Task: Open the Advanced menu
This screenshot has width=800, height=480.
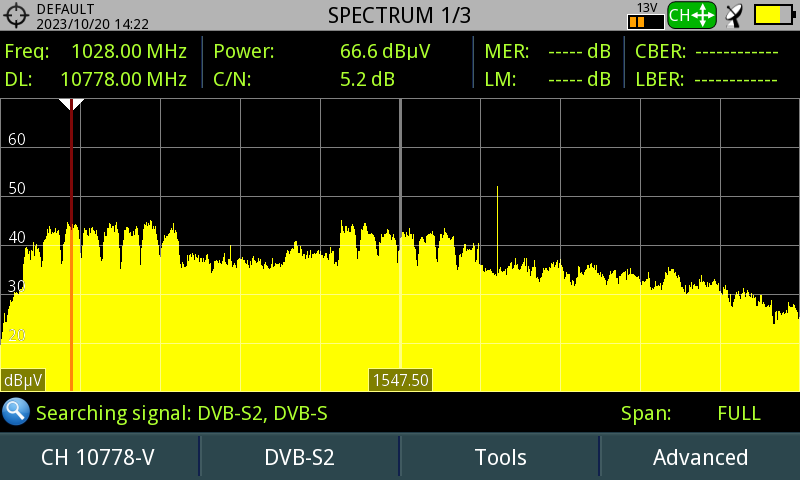Action: coord(700,457)
